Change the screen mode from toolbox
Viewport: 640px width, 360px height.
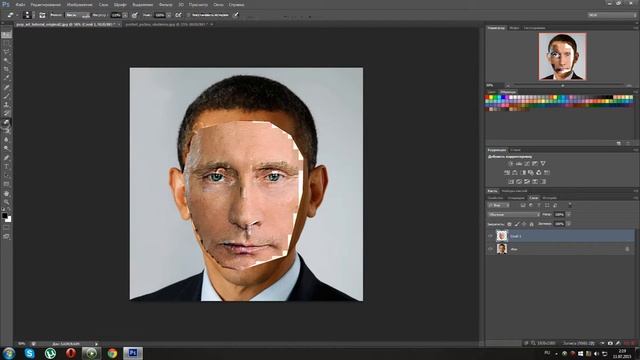[x=7, y=236]
